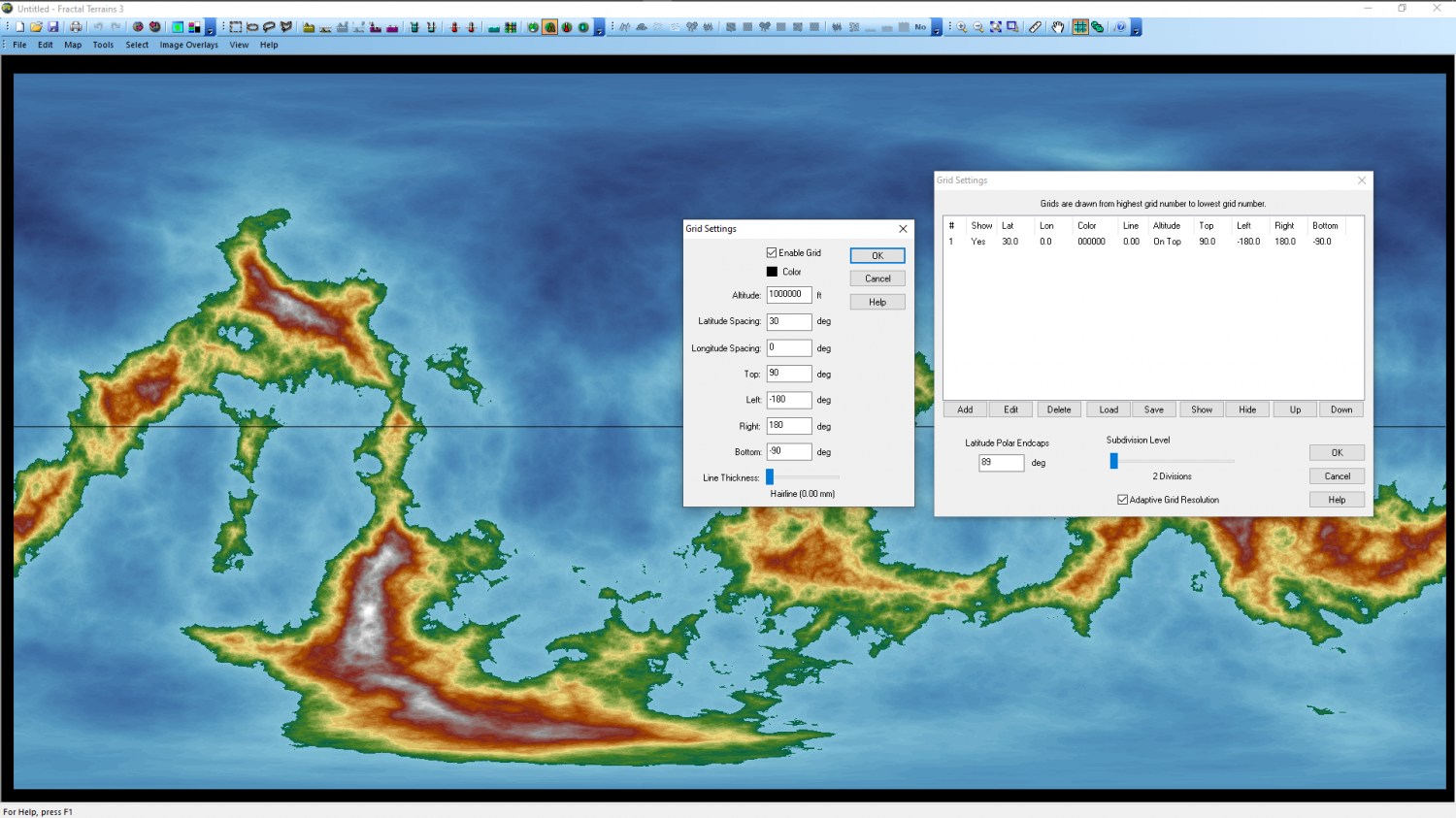Open the Tools menu
The height and width of the screenshot is (818, 1456).
[x=103, y=45]
